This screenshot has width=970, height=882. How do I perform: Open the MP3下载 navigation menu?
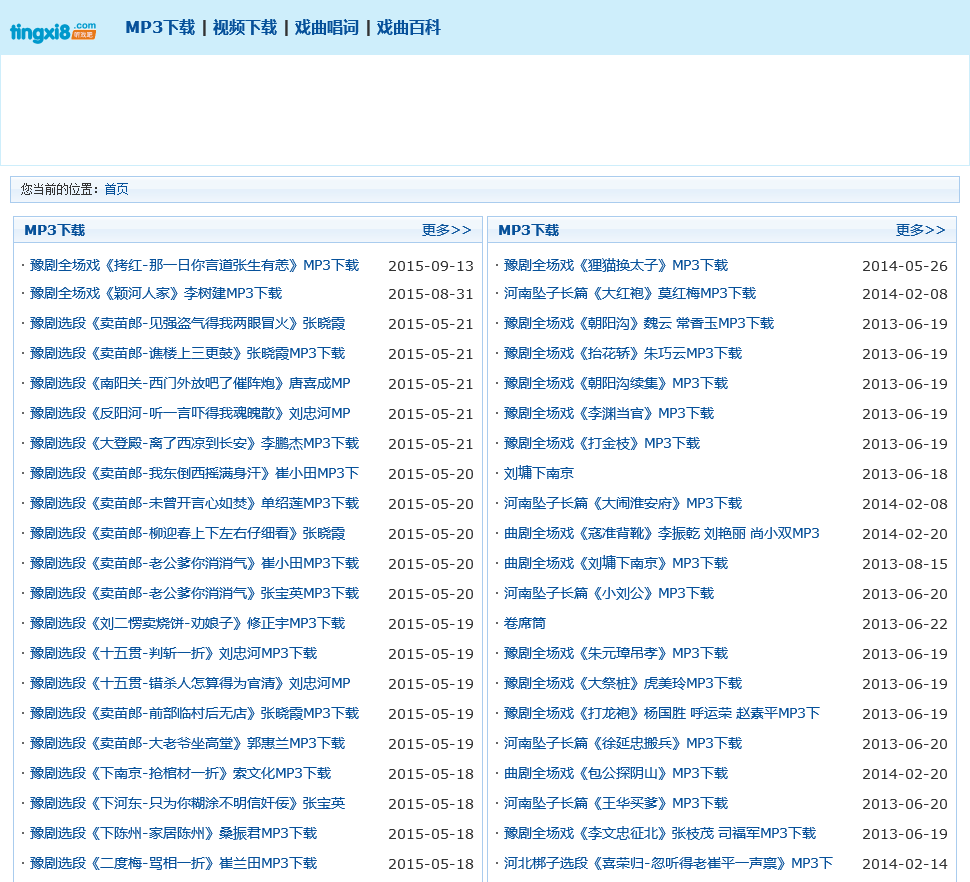[160, 28]
